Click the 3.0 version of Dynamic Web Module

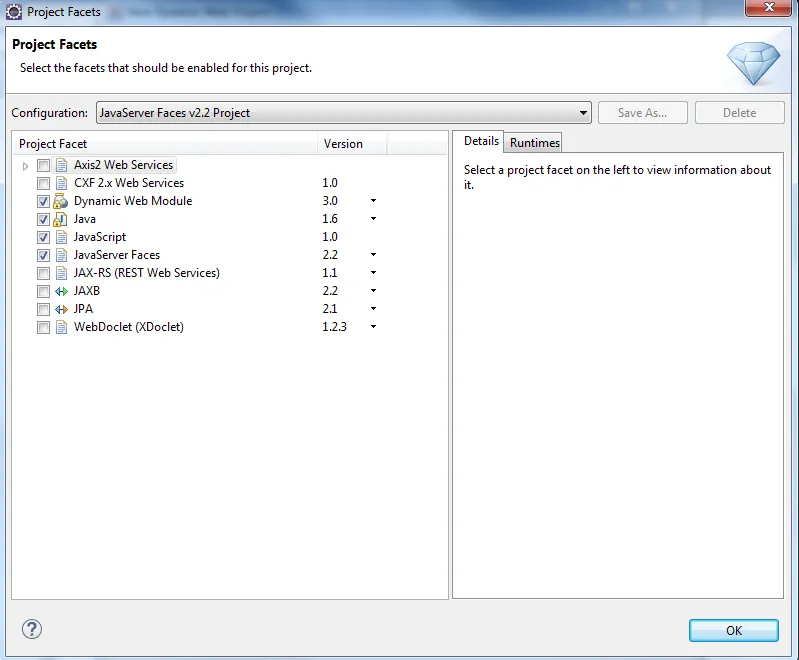click(330, 201)
